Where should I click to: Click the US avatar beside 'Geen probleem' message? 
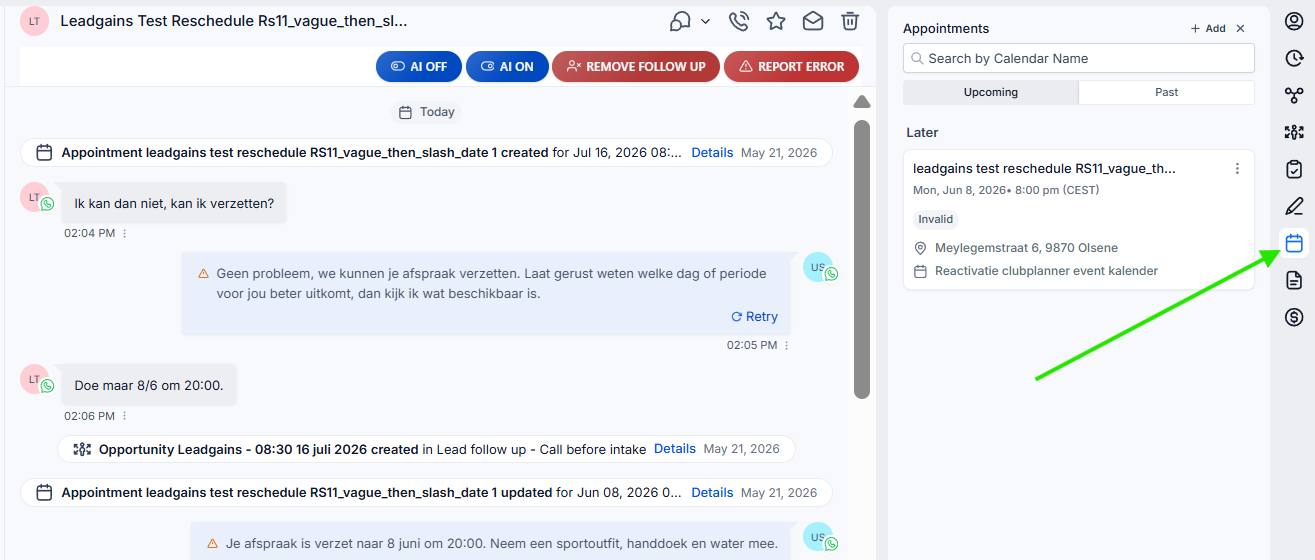(x=818, y=267)
